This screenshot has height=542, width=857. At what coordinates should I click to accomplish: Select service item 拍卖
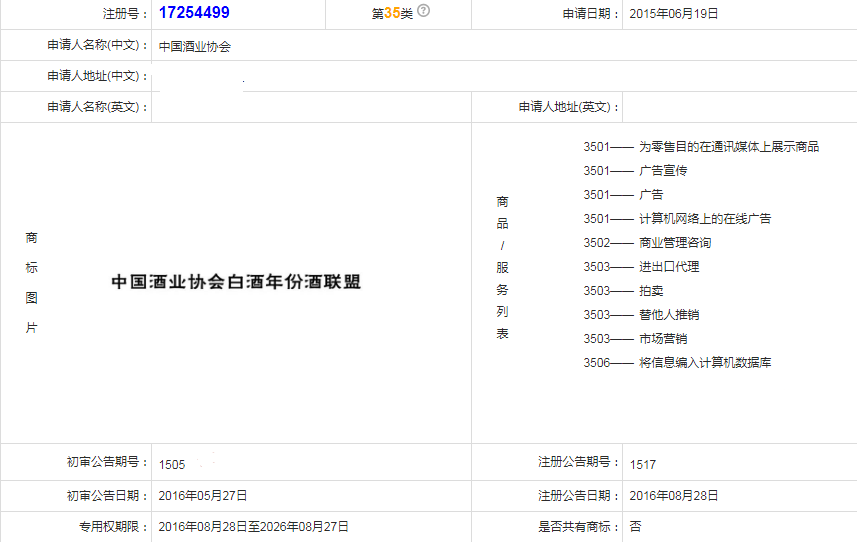(x=651, y=291)
